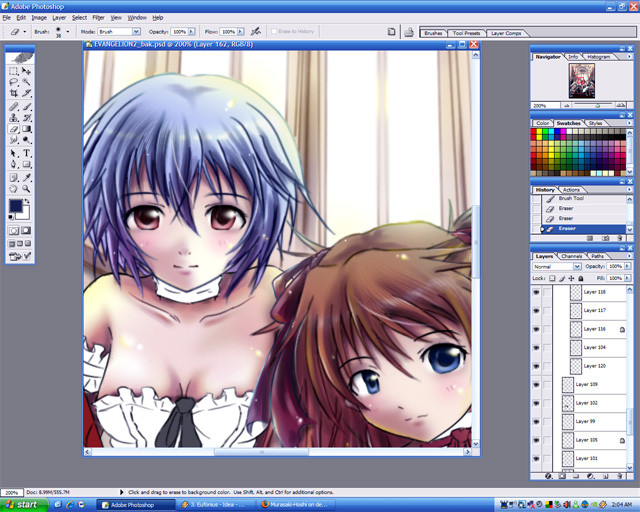640x512 pixels.
Task: Hide Layer 99 via eye icon
Action: [536, 421]
